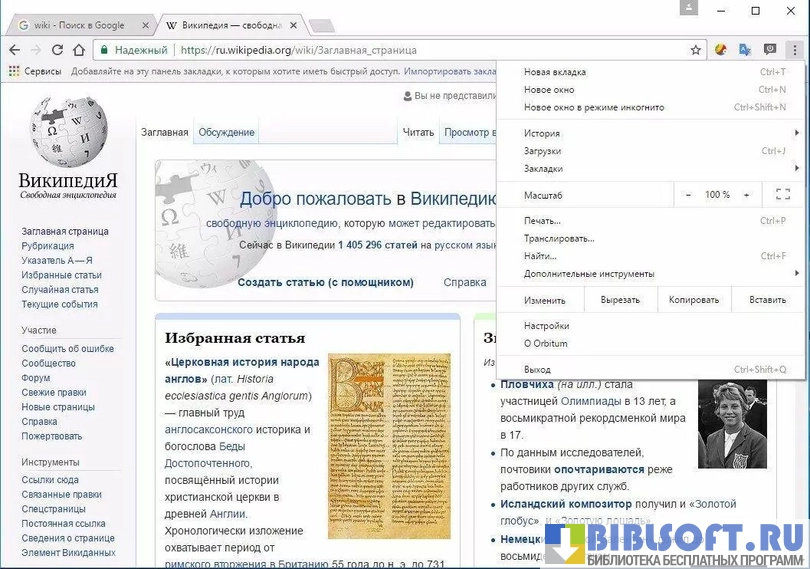Zoom in with the plus button
The height and width of the screenshot is (569, 810).
746,195
